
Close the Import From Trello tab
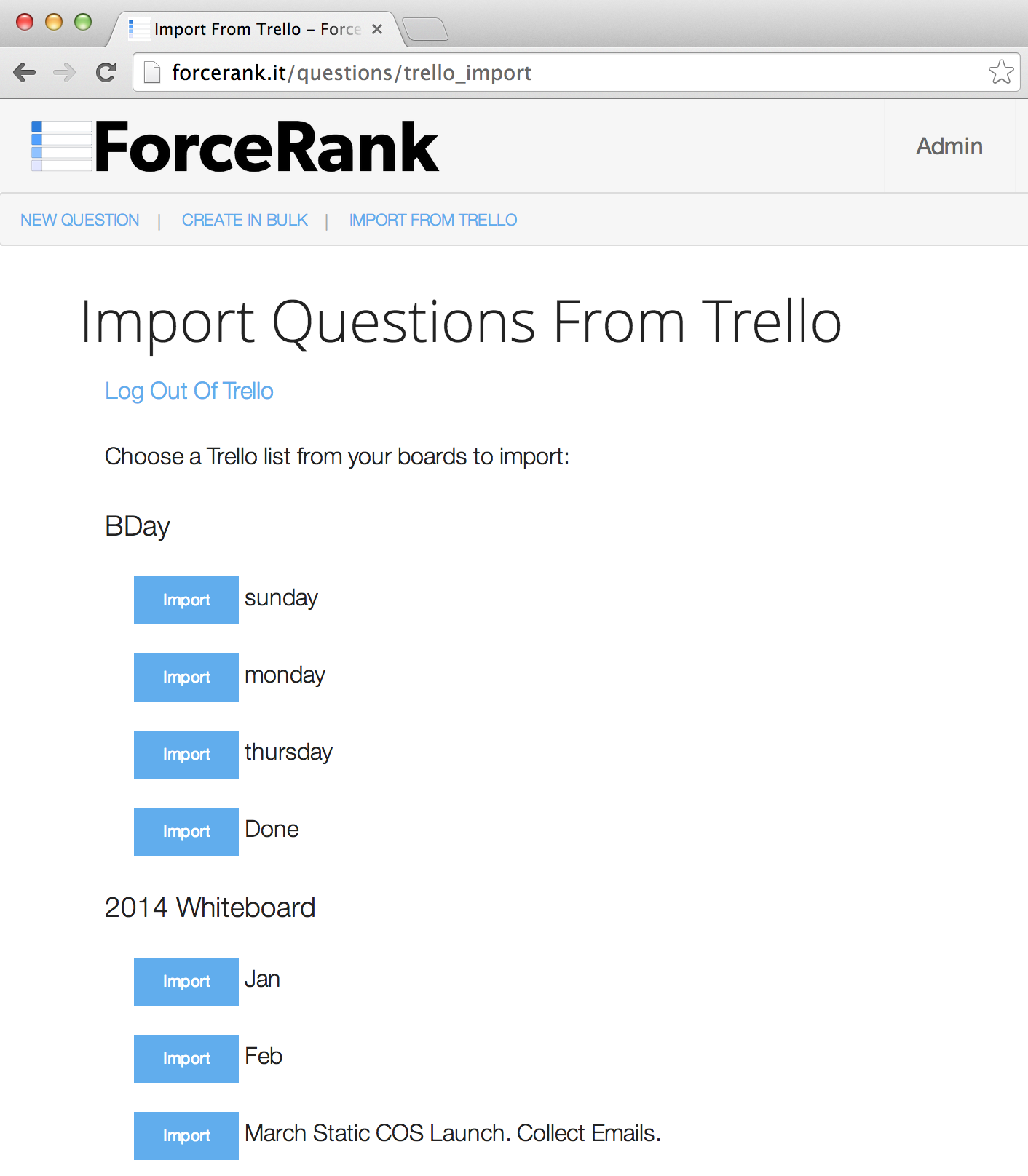point(377,29)
